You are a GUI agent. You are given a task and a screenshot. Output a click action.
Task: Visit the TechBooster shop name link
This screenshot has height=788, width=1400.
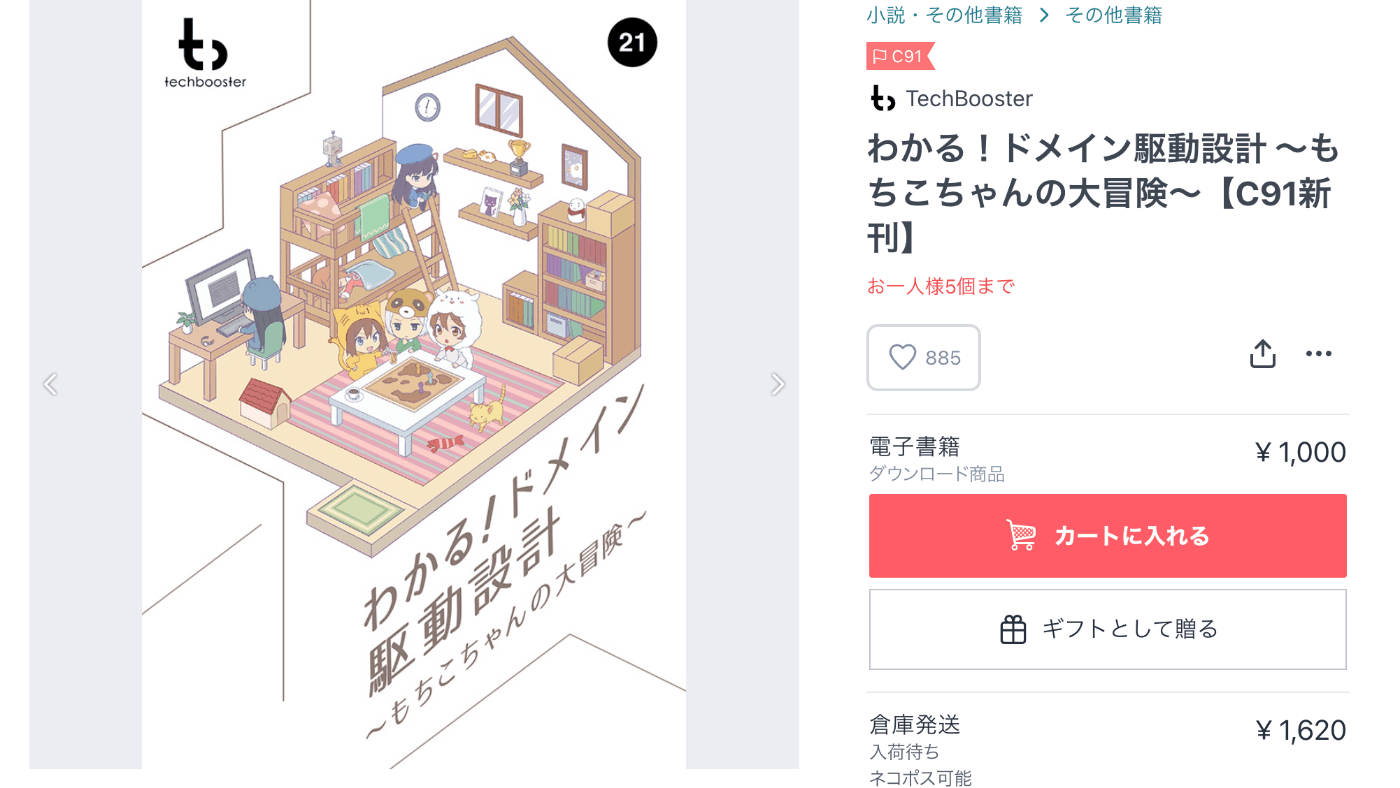969,98
